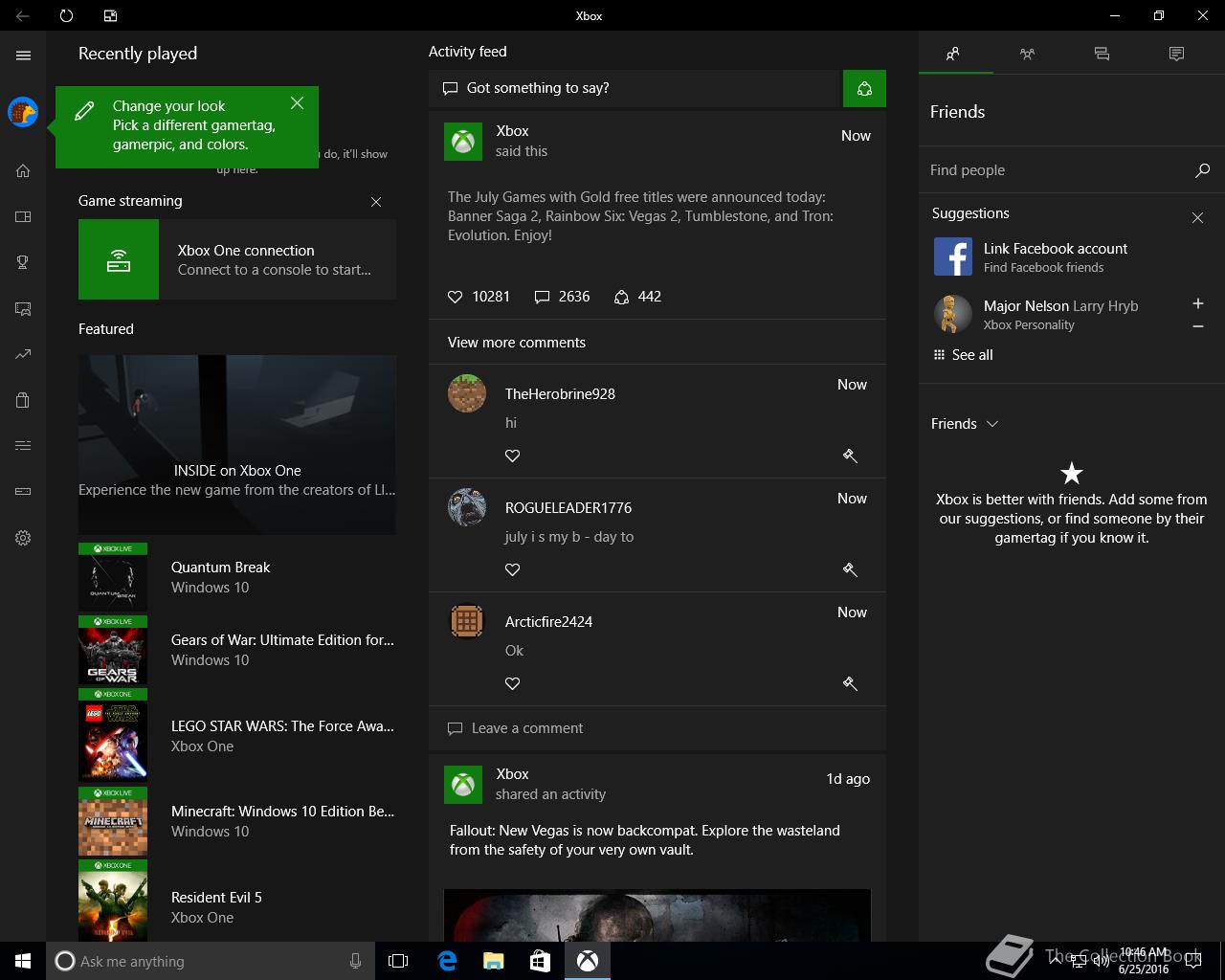The height and width of the screenshot is (980, 1225).
Task: Close the Suggestions section
Action: (x=1197, y=218)
